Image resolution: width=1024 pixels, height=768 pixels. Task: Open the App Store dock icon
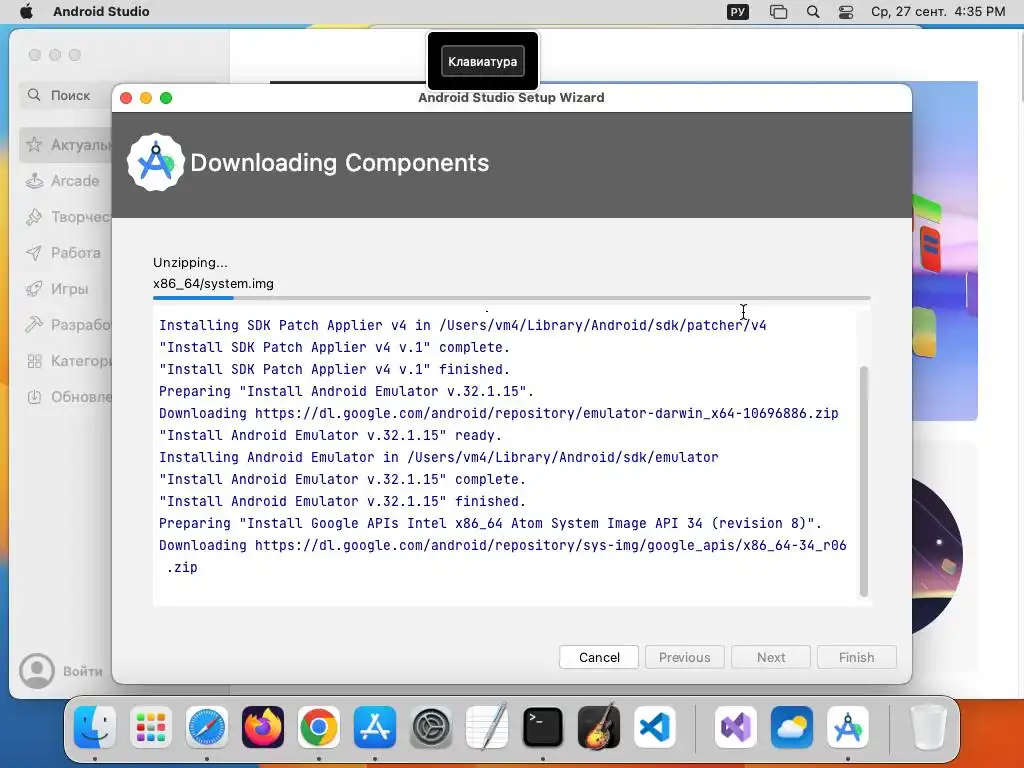click(375, 727)
